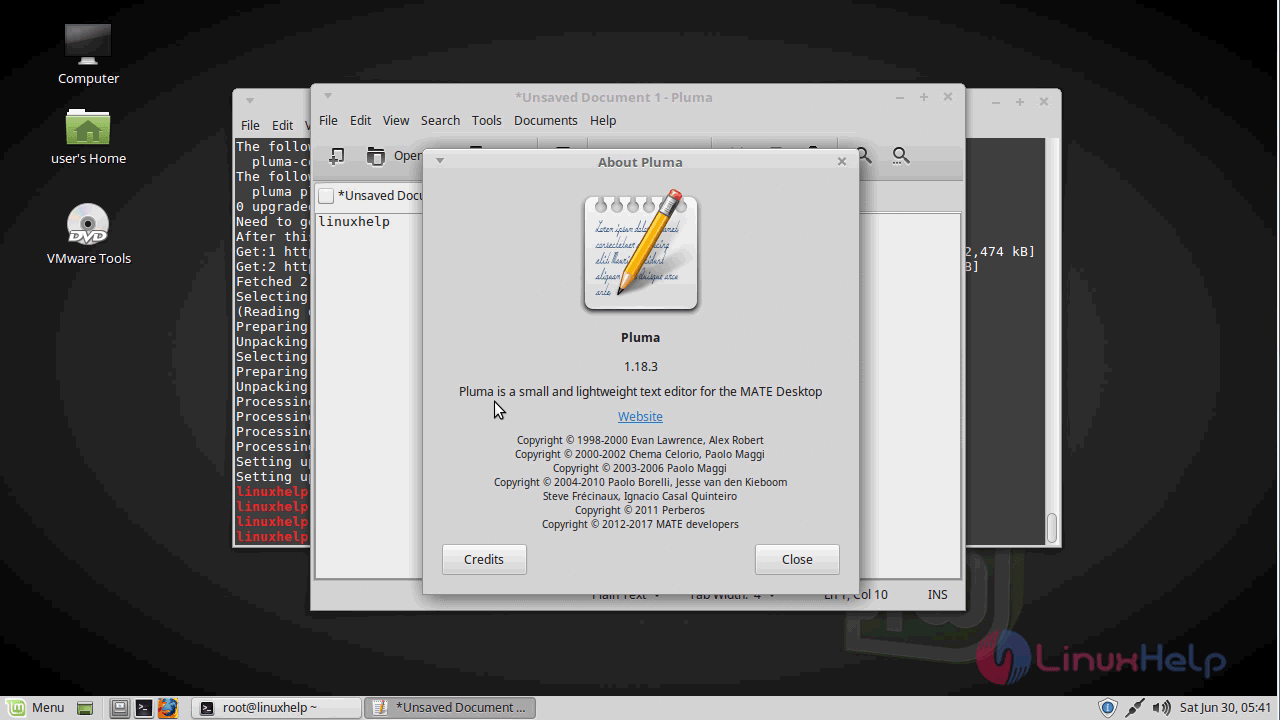Click the 'Ln 1, Col 10' status text
The image size is (1280, 720).
tap(856, 594)
